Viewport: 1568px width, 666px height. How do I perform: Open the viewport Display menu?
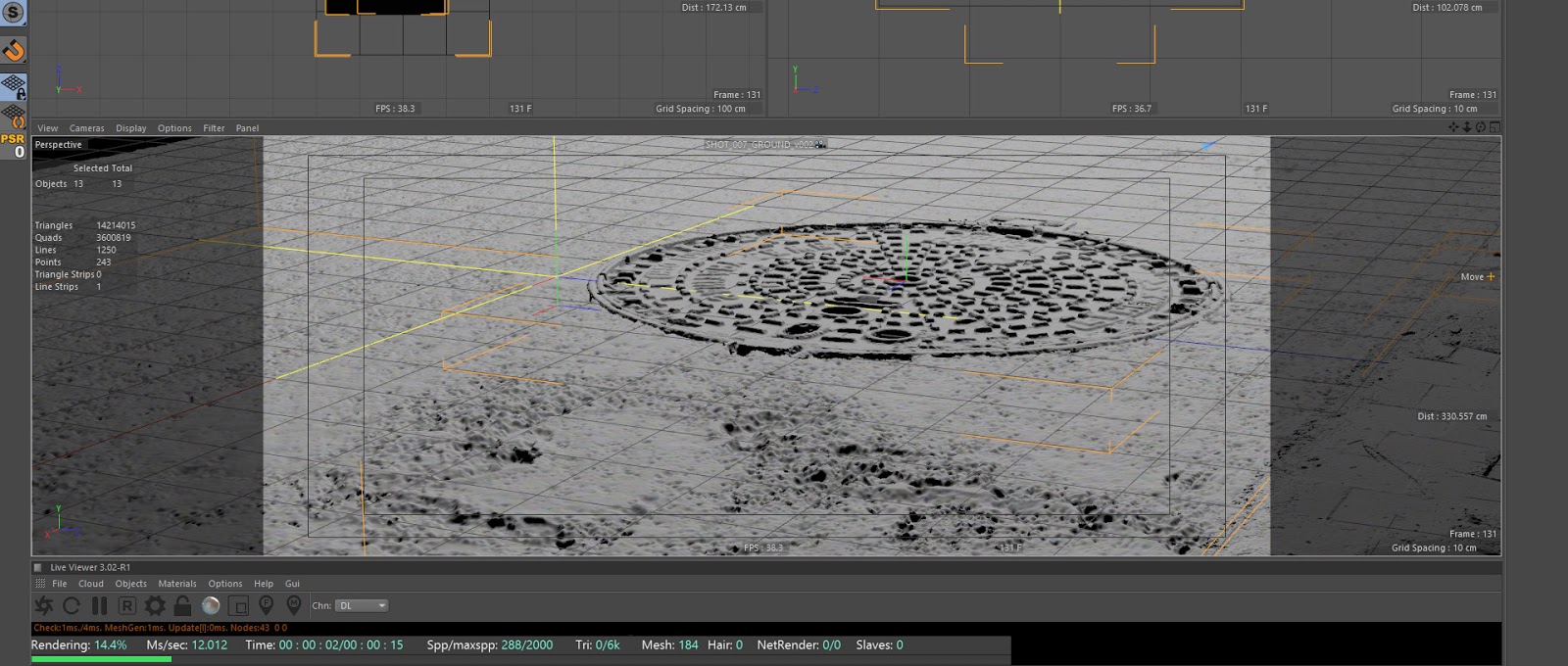(x=130, y=128)
